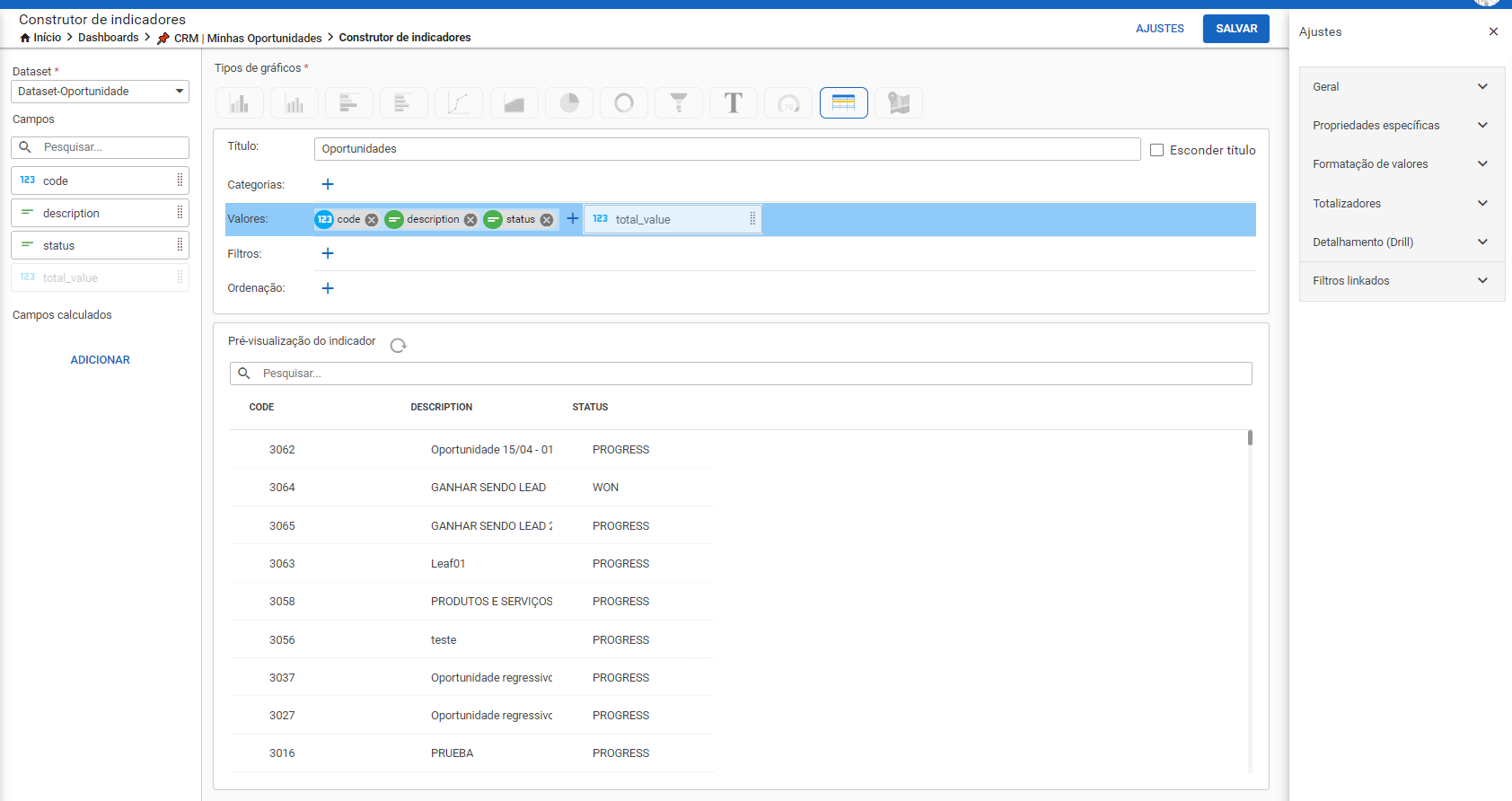Select the donut chart type
The image size is (1512, 801).
[624, 103]
